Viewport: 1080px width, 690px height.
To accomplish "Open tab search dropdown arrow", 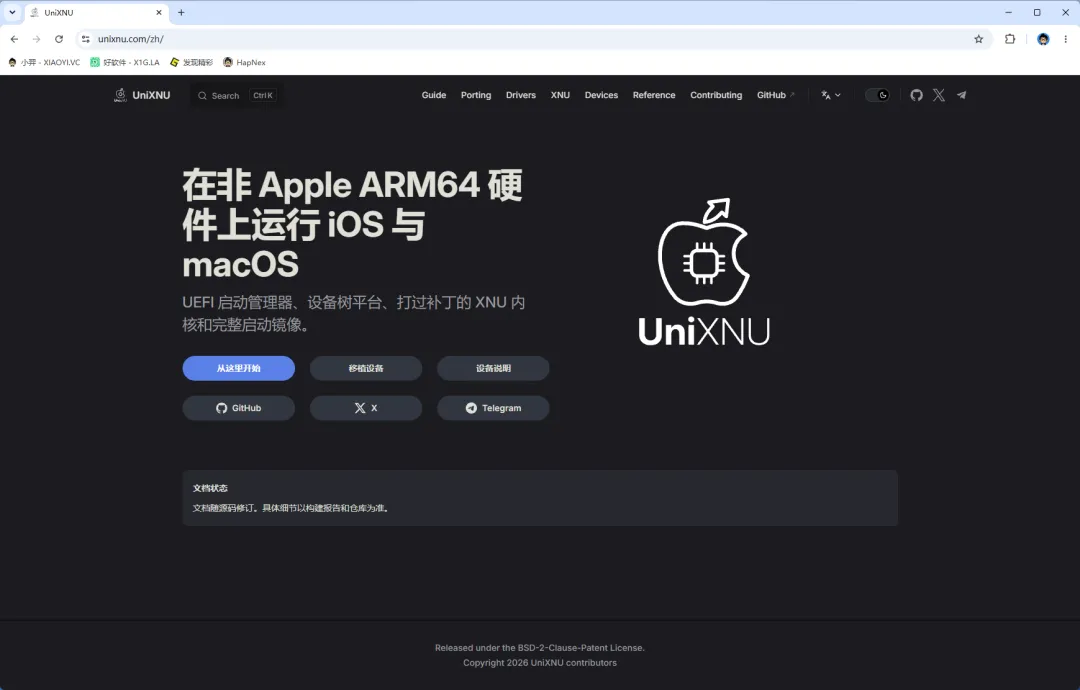I will (x=12, y=12).
